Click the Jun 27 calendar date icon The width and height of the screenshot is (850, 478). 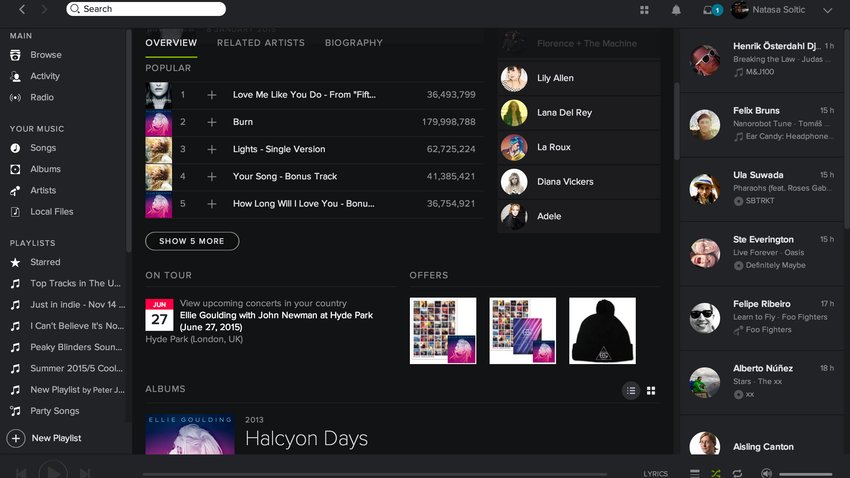pyautogui.click(x=159, y=315)
